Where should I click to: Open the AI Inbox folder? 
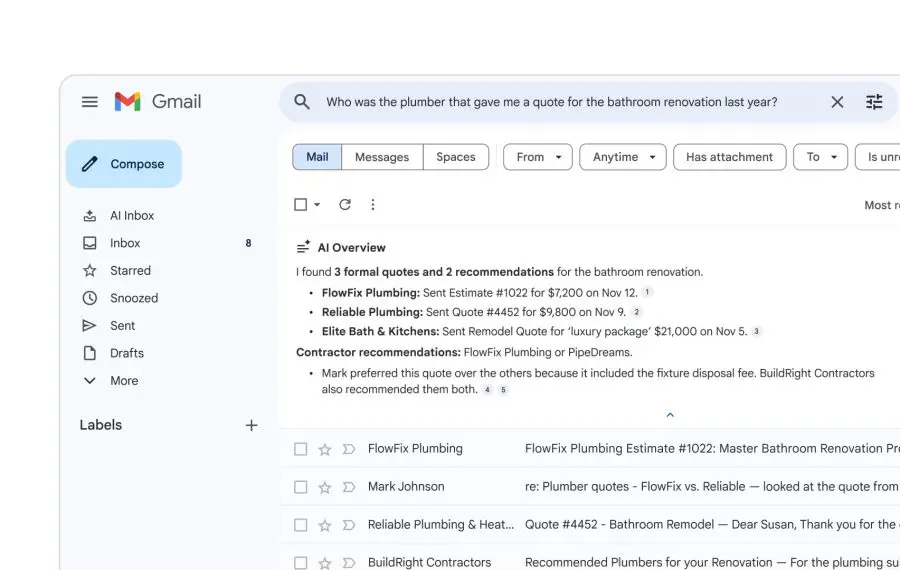(131, 216)
